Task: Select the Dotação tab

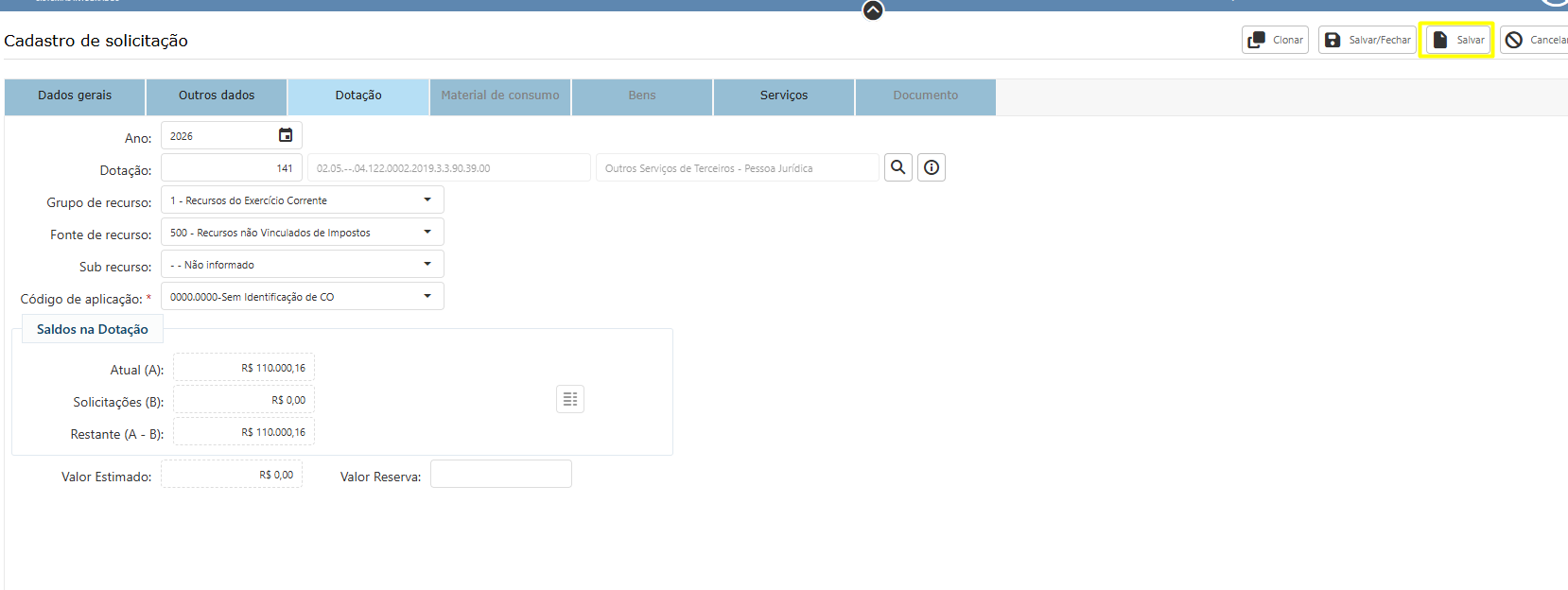Action: tap(358, 95)
